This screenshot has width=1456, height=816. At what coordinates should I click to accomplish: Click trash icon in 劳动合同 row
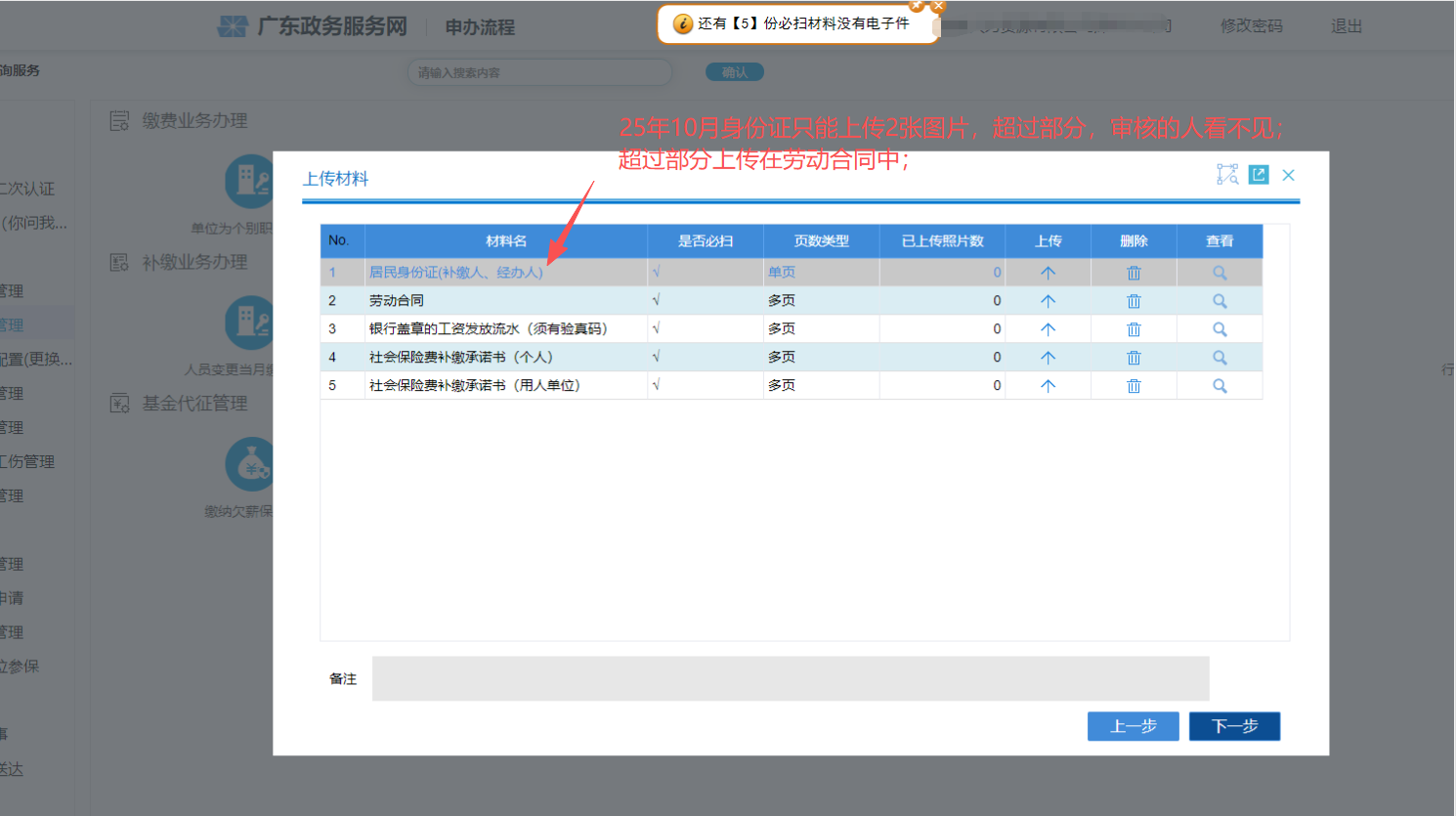click(1134, 301)
